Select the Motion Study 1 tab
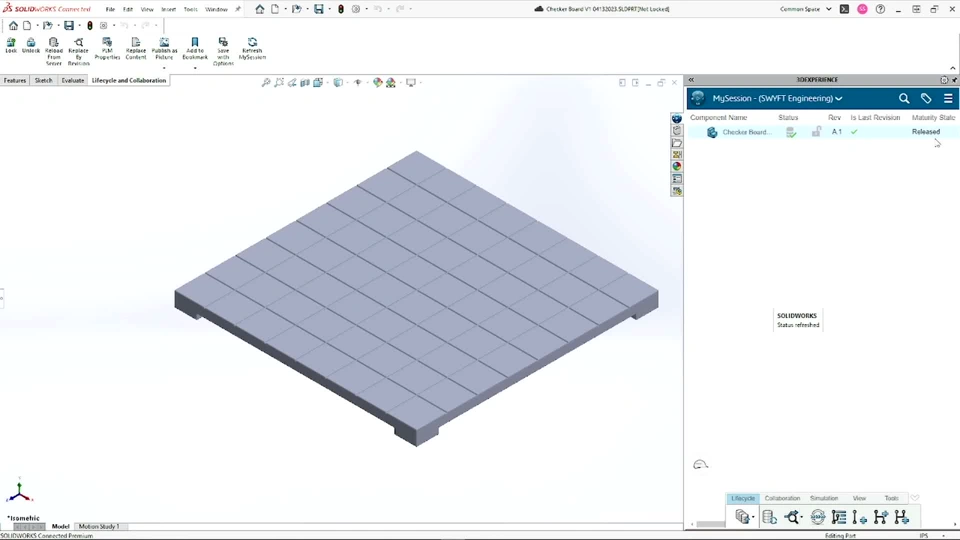This screenshot has width=960, height=540. (99, 527)
